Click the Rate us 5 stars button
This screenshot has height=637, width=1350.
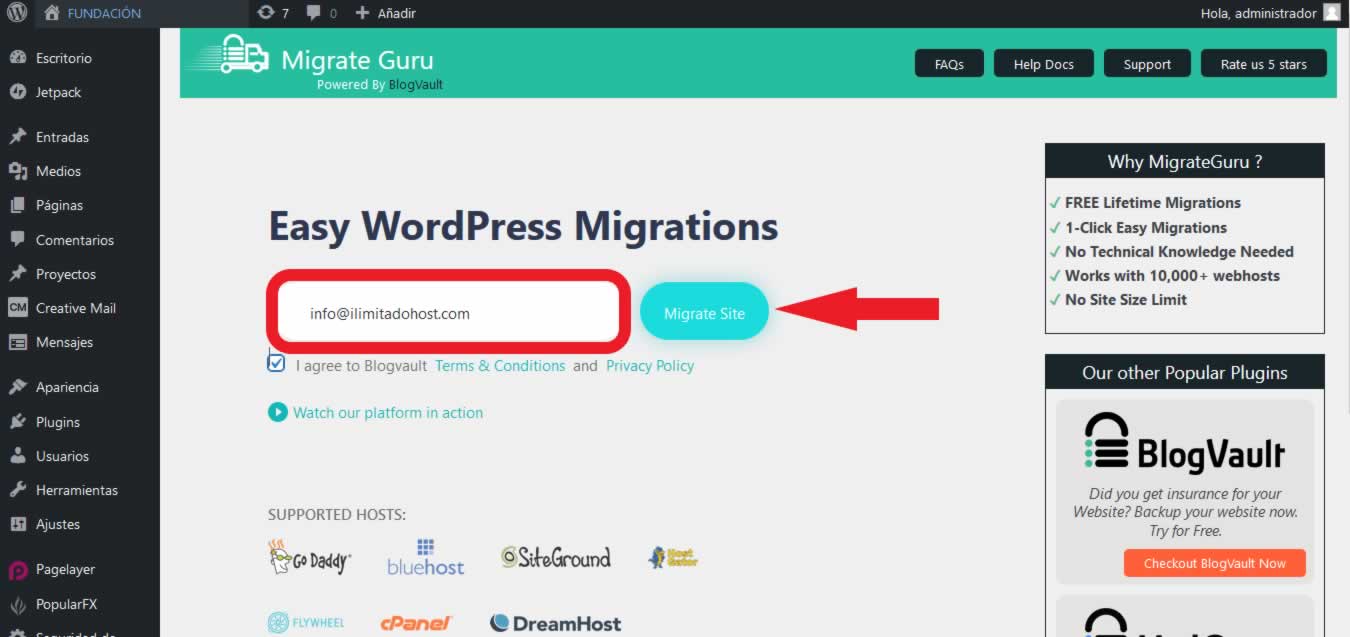point(1263,64)
